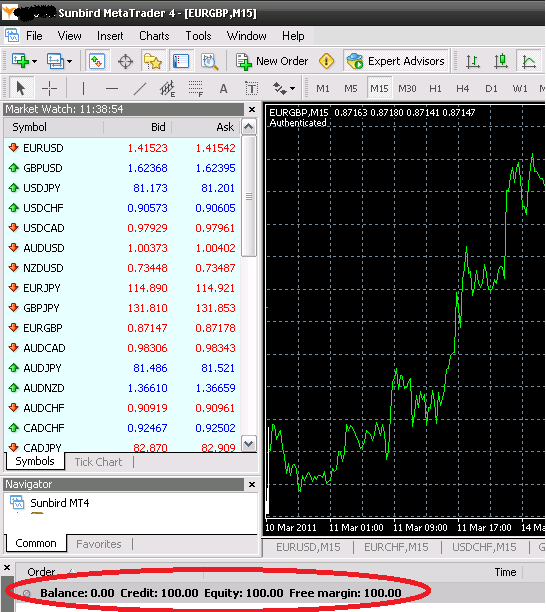Switch to the Symbols tab
This screenshot has width=546, height=612.
click(x=35, y=461)
